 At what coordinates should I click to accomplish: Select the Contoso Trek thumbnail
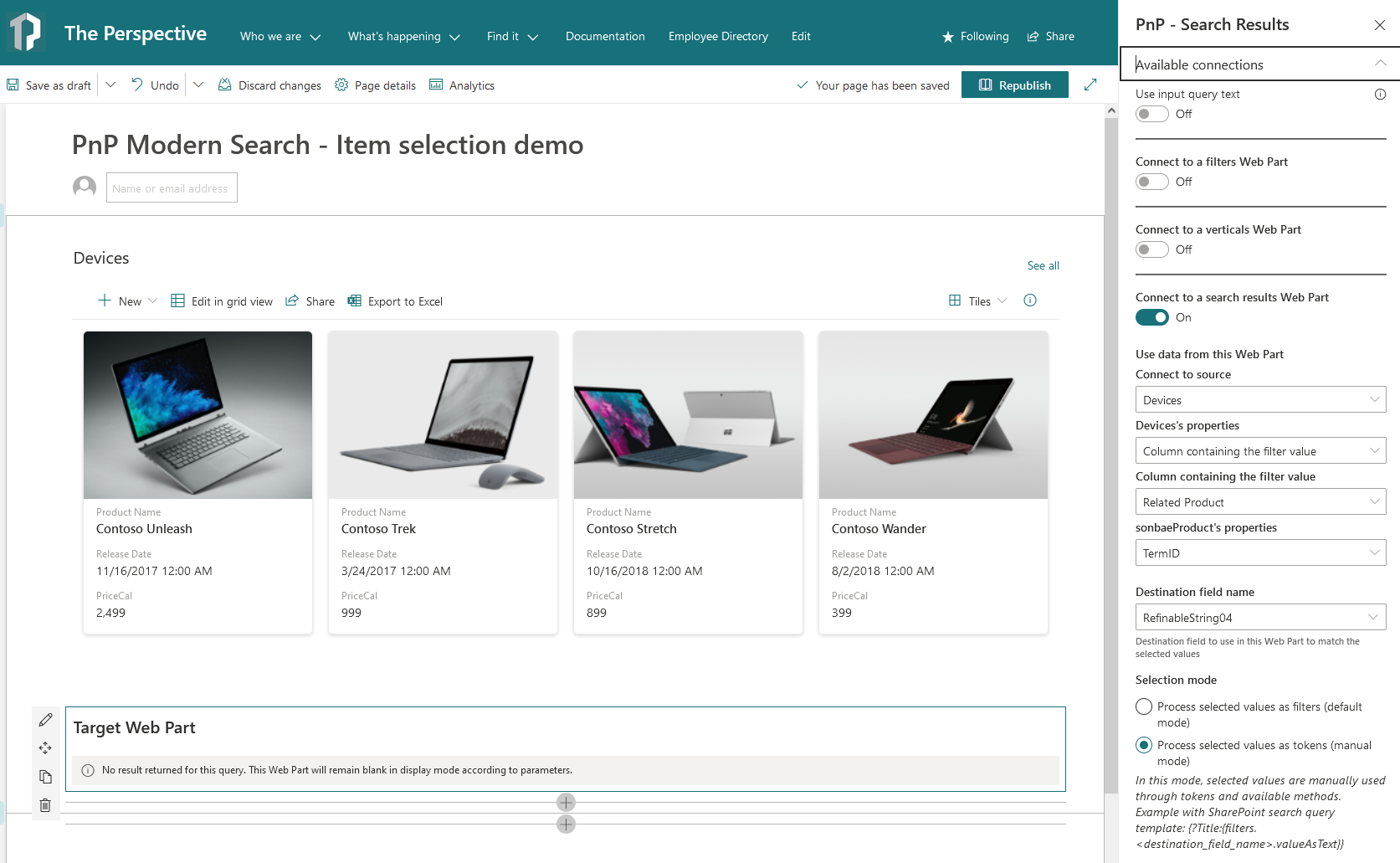(x=443, y=415)
